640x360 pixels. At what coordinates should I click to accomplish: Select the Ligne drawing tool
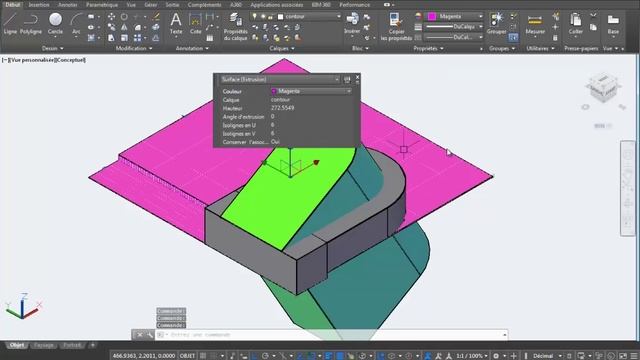pos(11,23)
